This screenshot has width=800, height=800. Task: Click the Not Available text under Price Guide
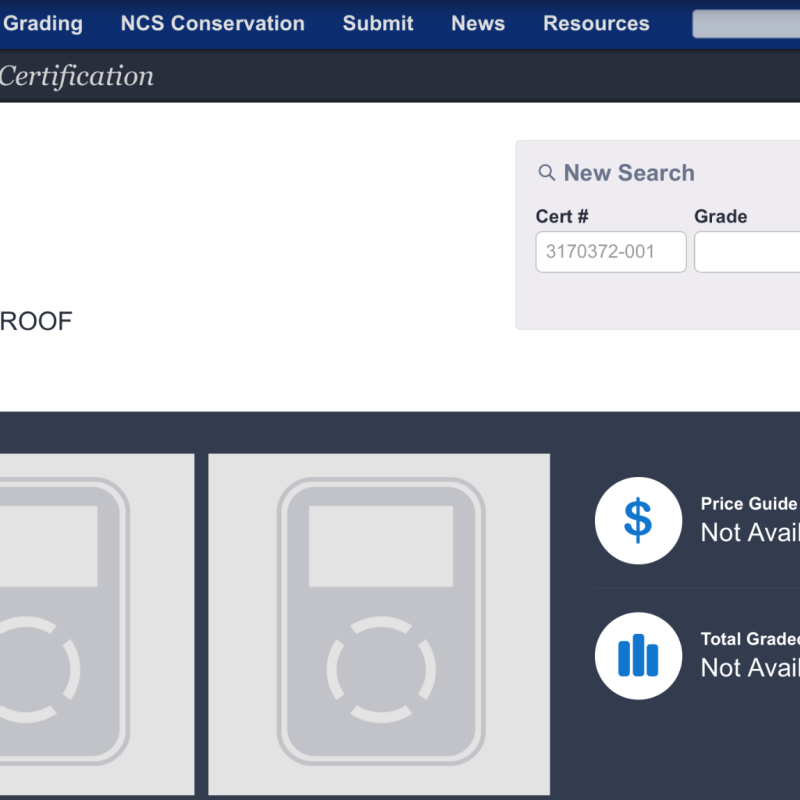coord(750,532)
